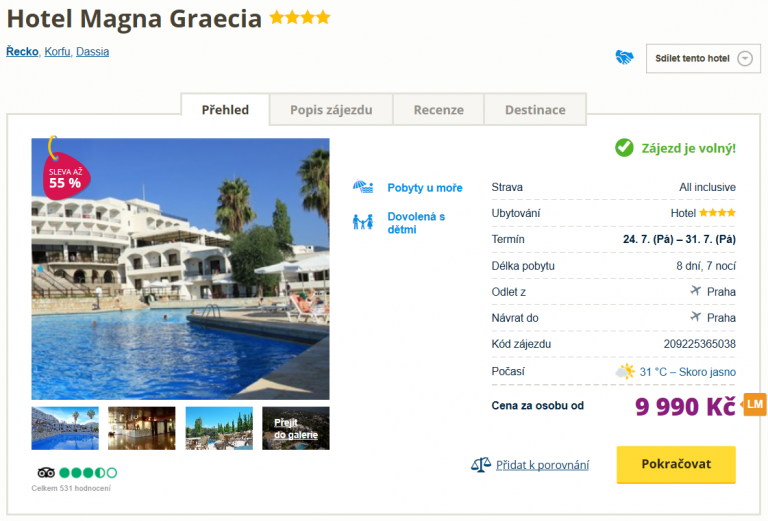This screenshot has height=521, width=768.
Task: Select the first pool thumbnail image
Action: pyautogui.click(x=65, y=428)
